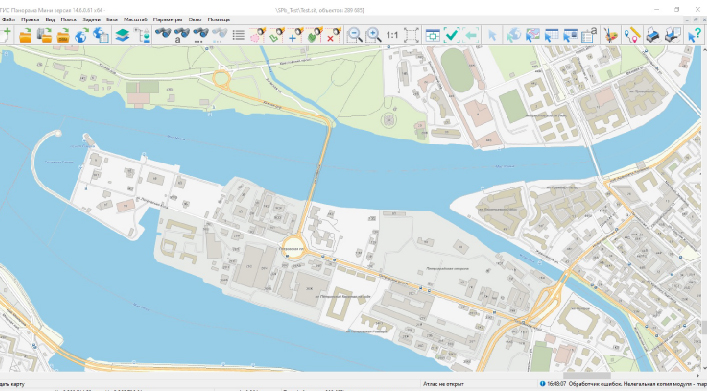This screenshot has height=391, width=707.
Task: Open the Масштаб menu
Action: (135, 19)
